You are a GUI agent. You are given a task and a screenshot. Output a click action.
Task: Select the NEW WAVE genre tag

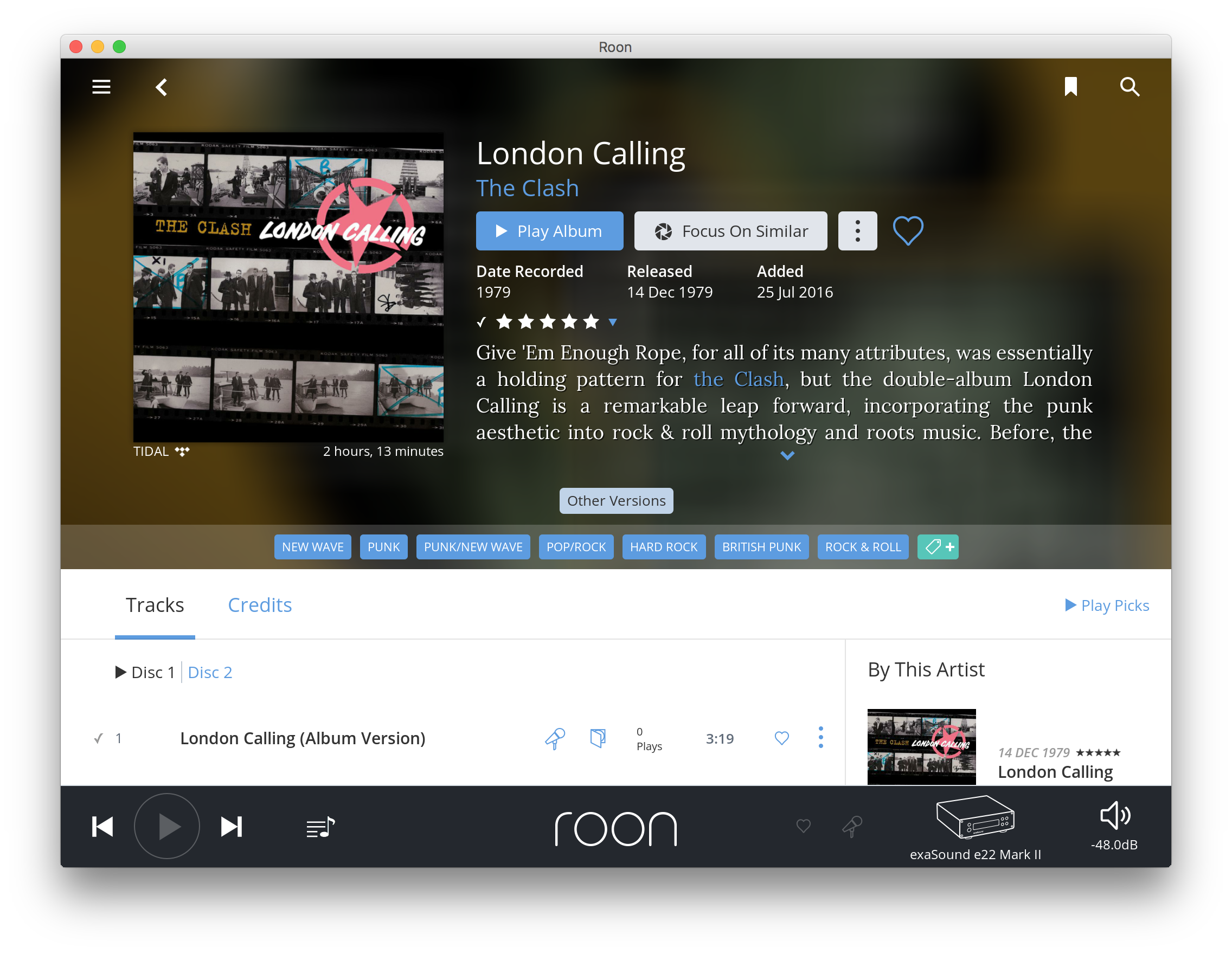click(x=312, y=547)
